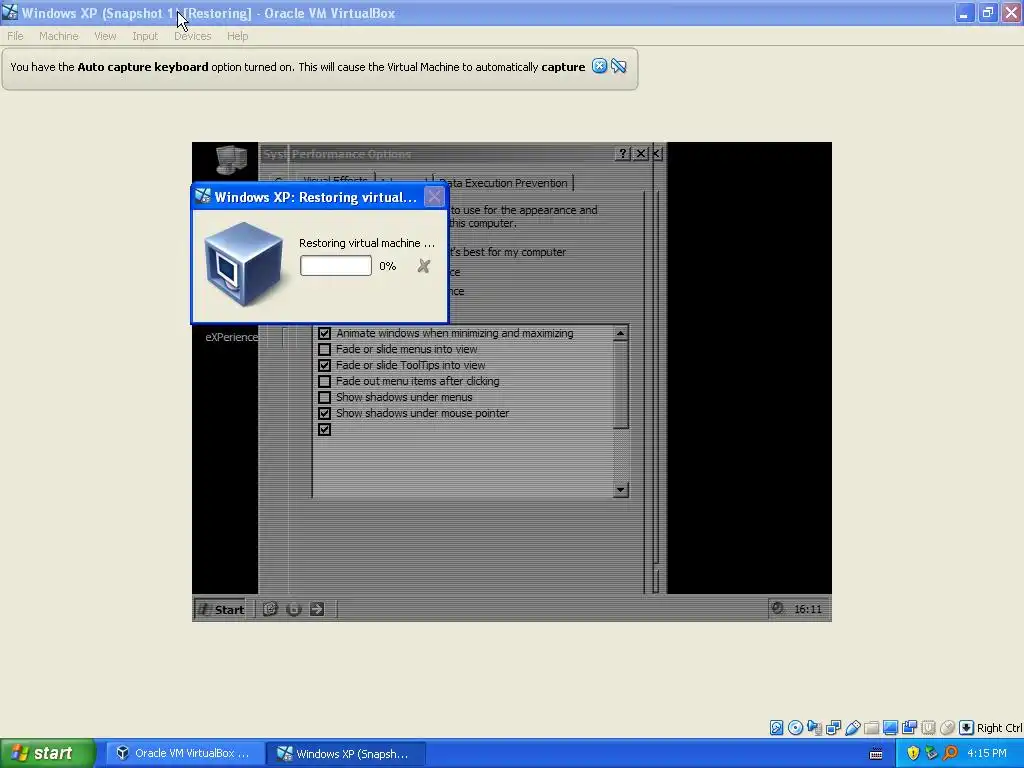The image size is (1024, 768).
Task: Switch to Oracle VM VirtualBox taskbar button
Action: coord(185,753)
